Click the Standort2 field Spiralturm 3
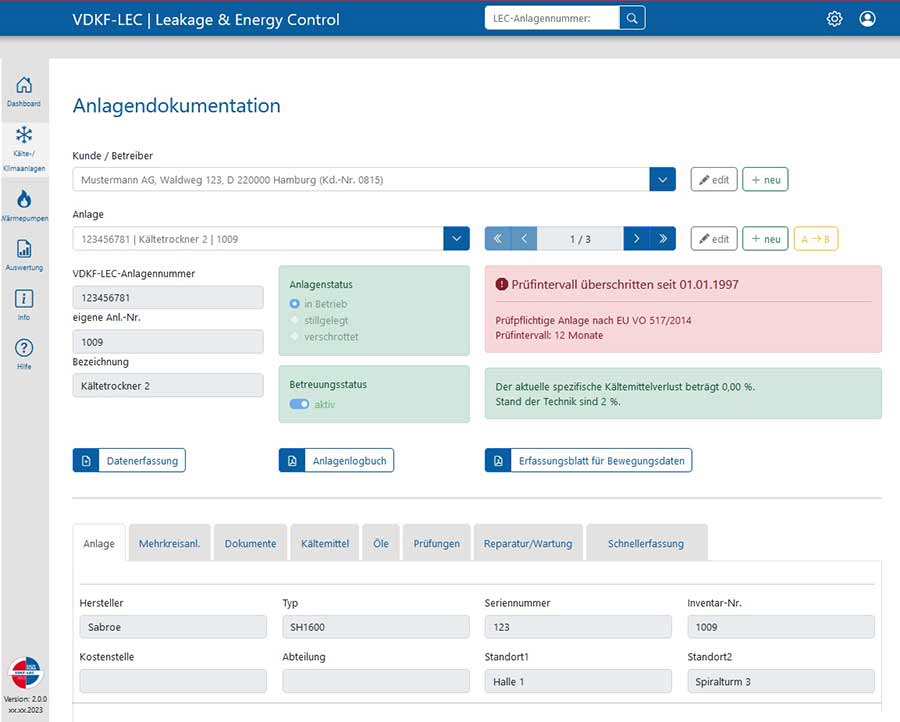This screenshot has width=900, height=722. (x=781, y=681)
